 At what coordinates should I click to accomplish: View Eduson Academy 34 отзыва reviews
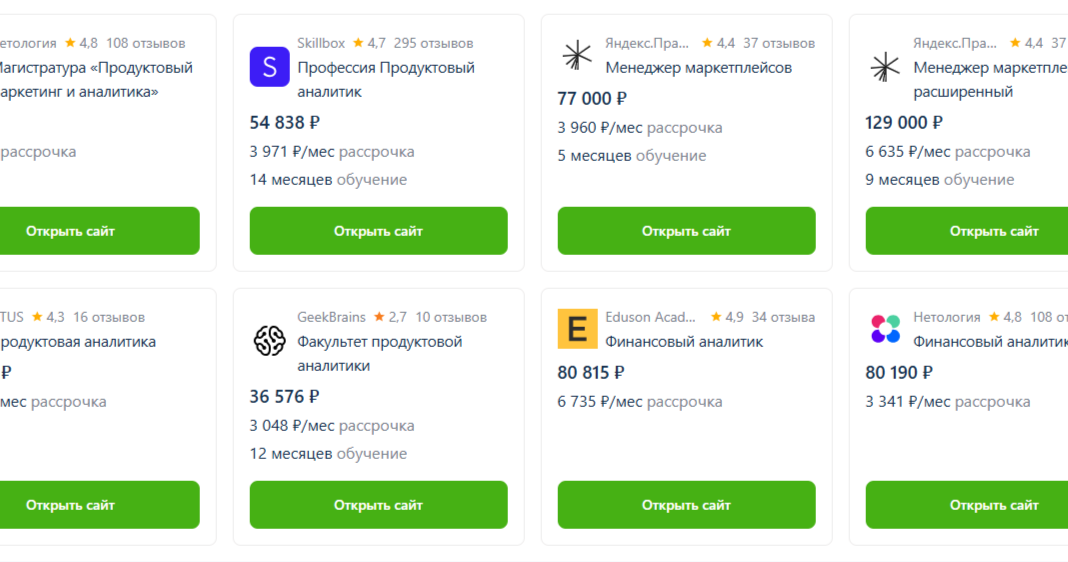[x=783, y=317]
